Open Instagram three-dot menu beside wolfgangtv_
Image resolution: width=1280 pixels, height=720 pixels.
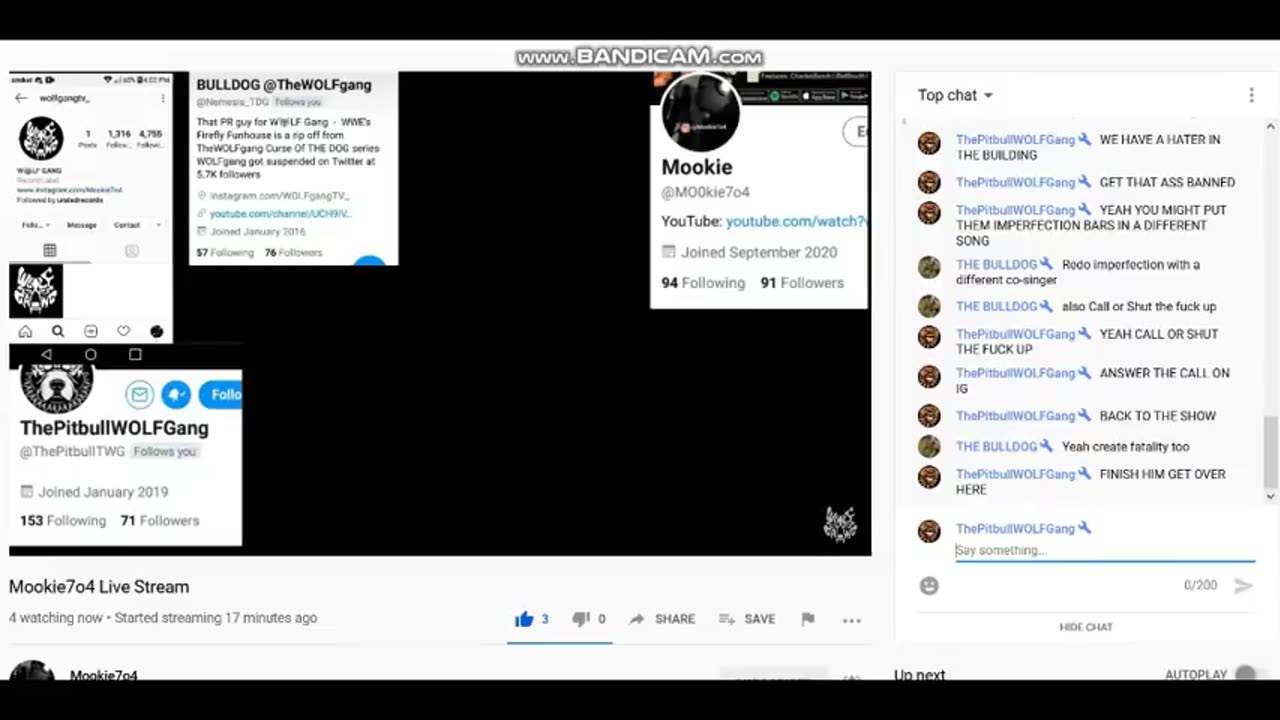click(162, 98)
